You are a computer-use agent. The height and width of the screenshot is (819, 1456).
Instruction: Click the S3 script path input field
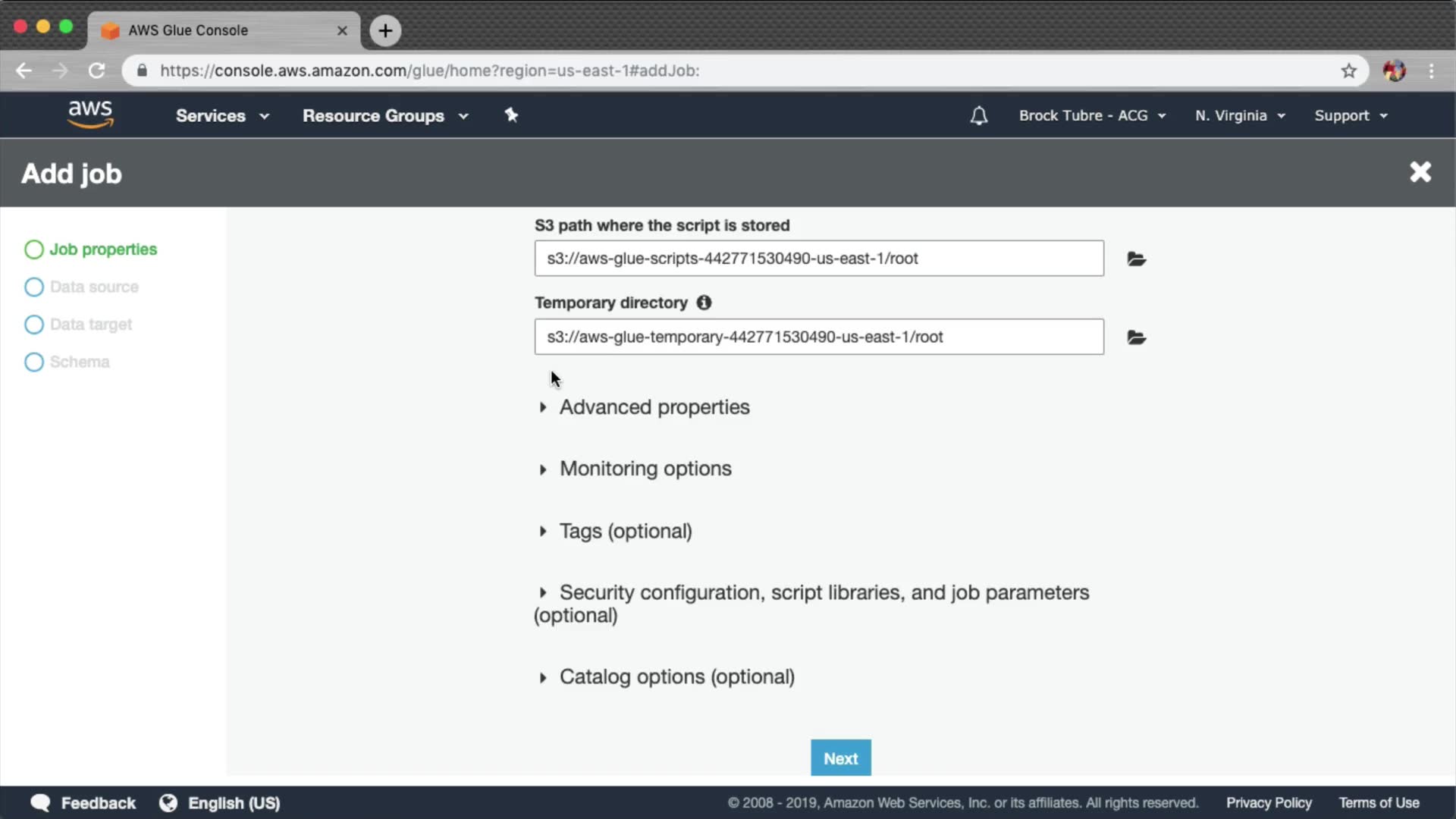pos(818,259)
